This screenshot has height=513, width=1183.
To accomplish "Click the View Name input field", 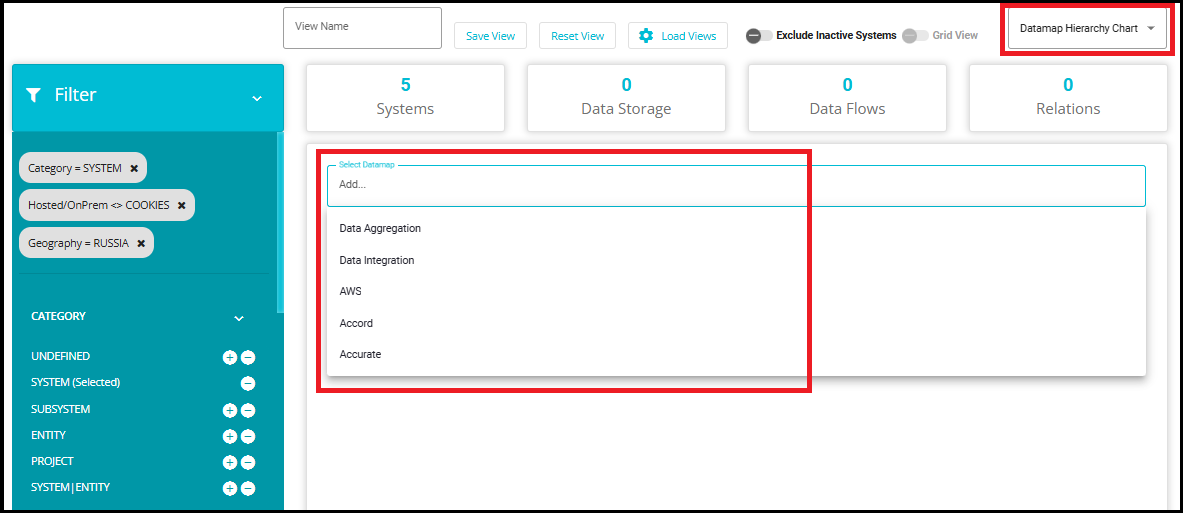I will 362,28.
